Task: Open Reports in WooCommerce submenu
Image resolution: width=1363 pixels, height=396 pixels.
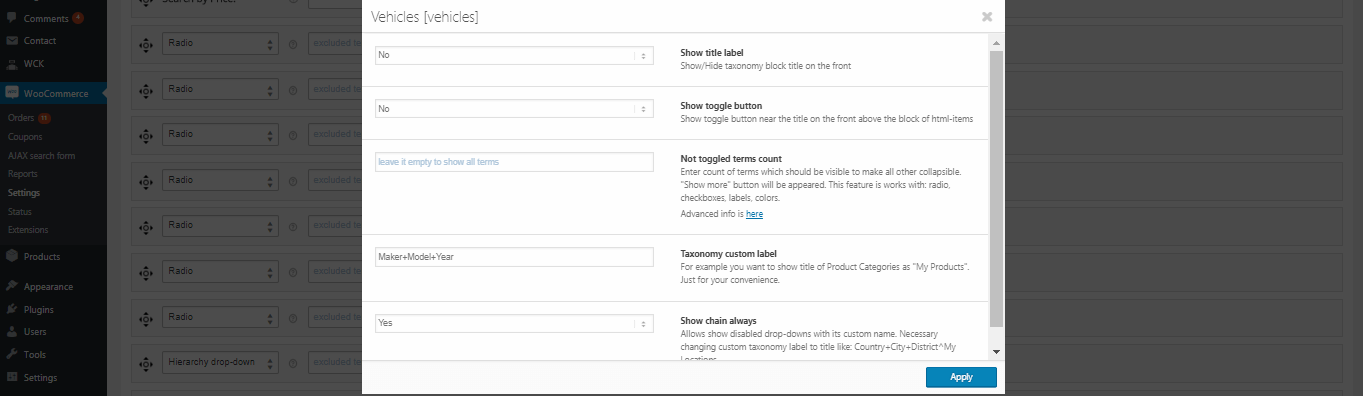Action: point(23,173)
